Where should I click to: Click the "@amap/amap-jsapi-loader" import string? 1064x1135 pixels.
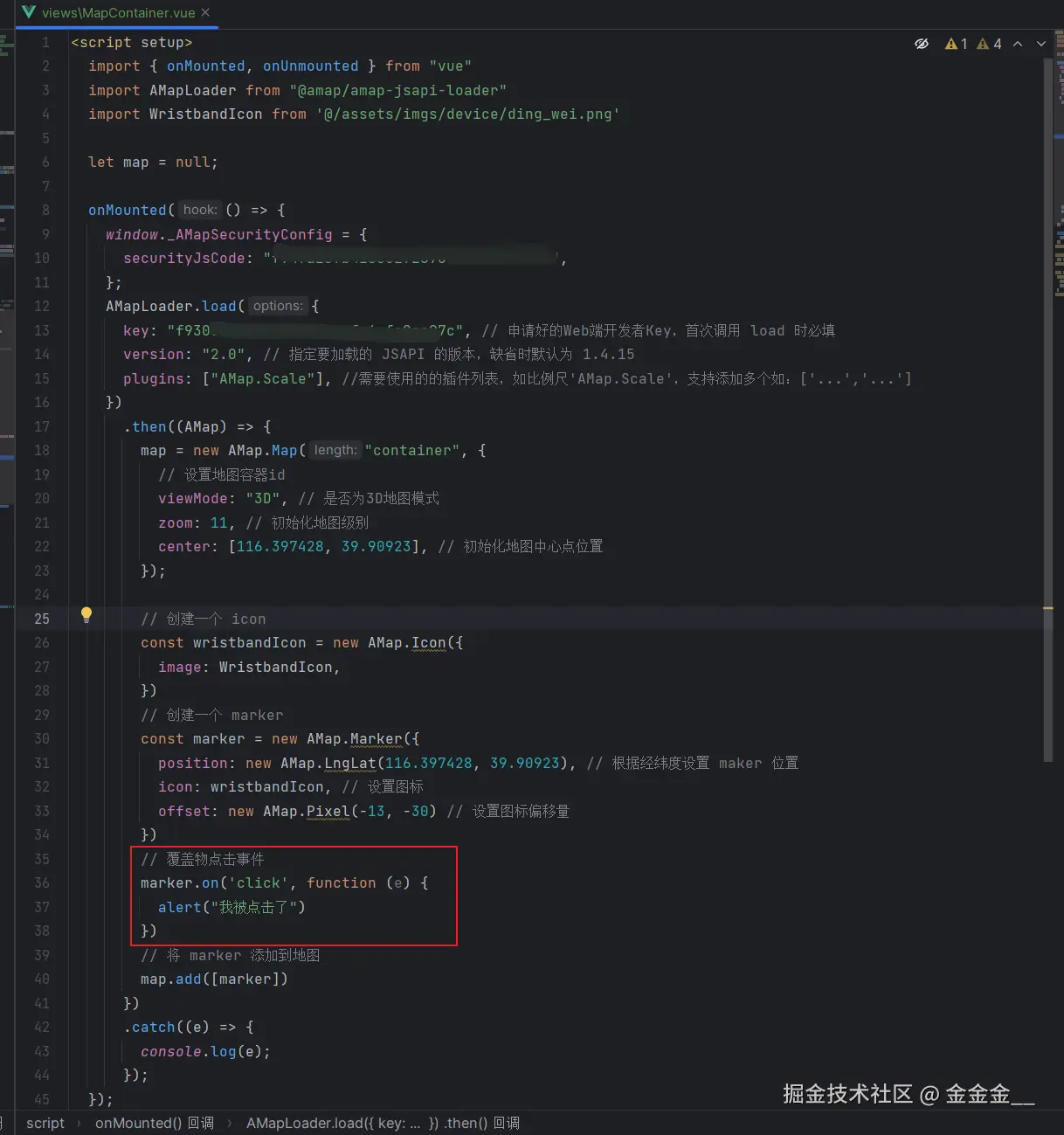coord(398,91)
